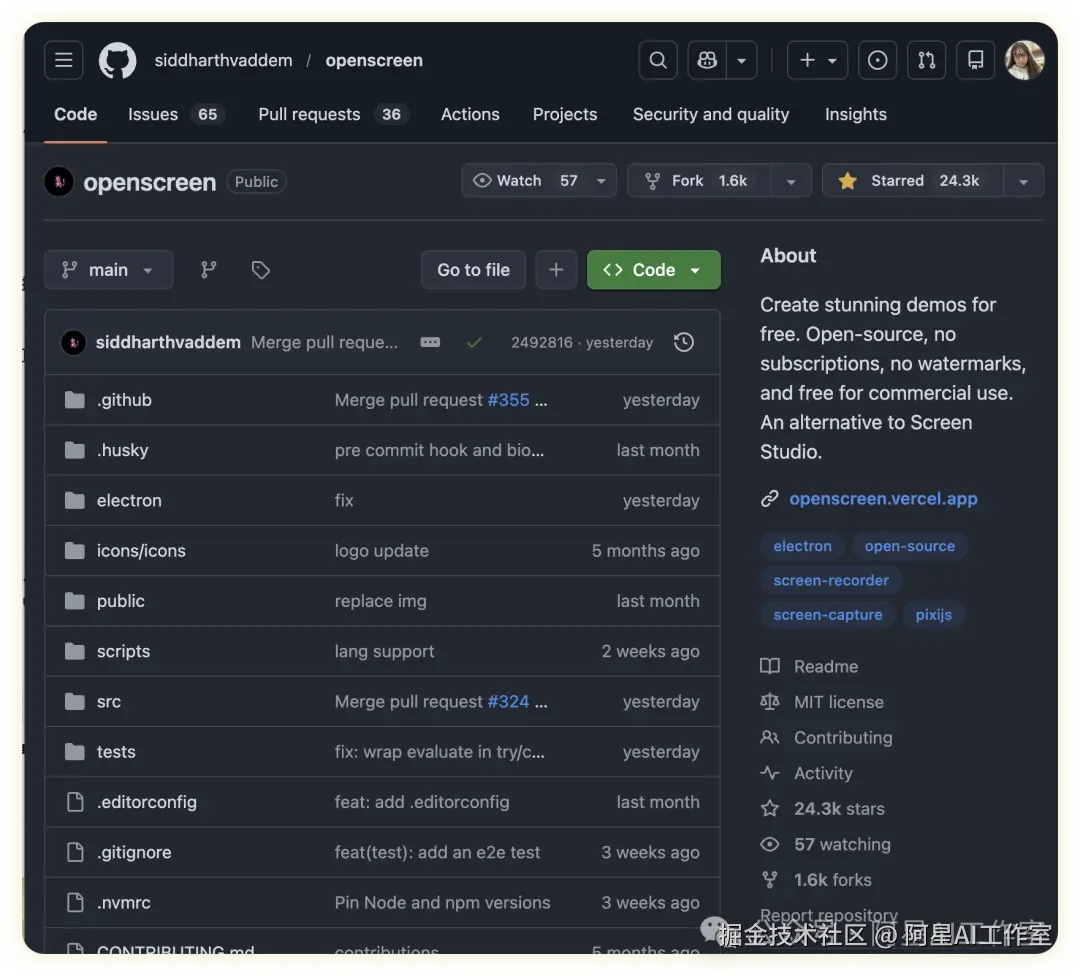Open the main branch selector
1080x976 pixels.
(x=108, y=270)
